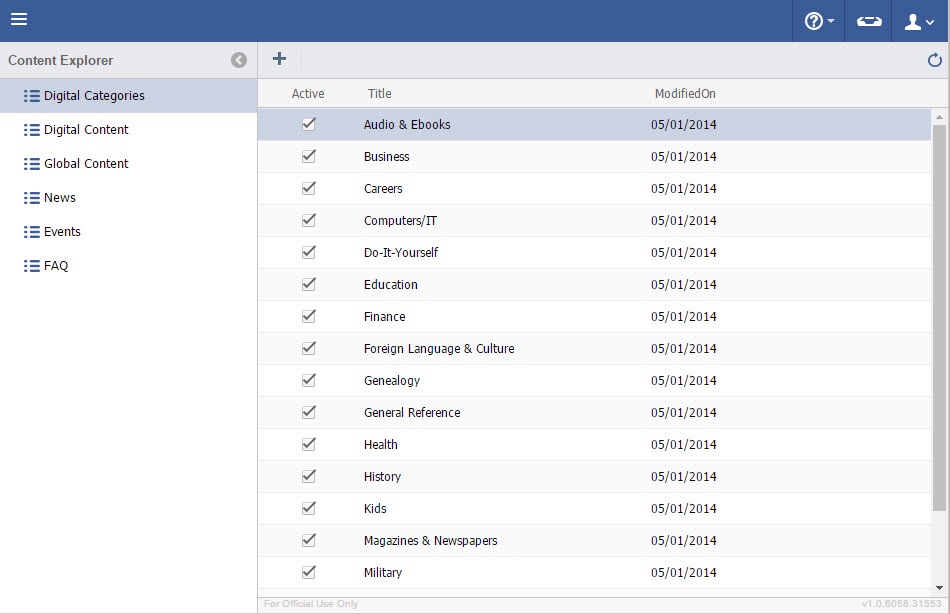Screen dimensions: 950x614
Task: Collapse the Content Explorer panel
Action: point(239,60)
